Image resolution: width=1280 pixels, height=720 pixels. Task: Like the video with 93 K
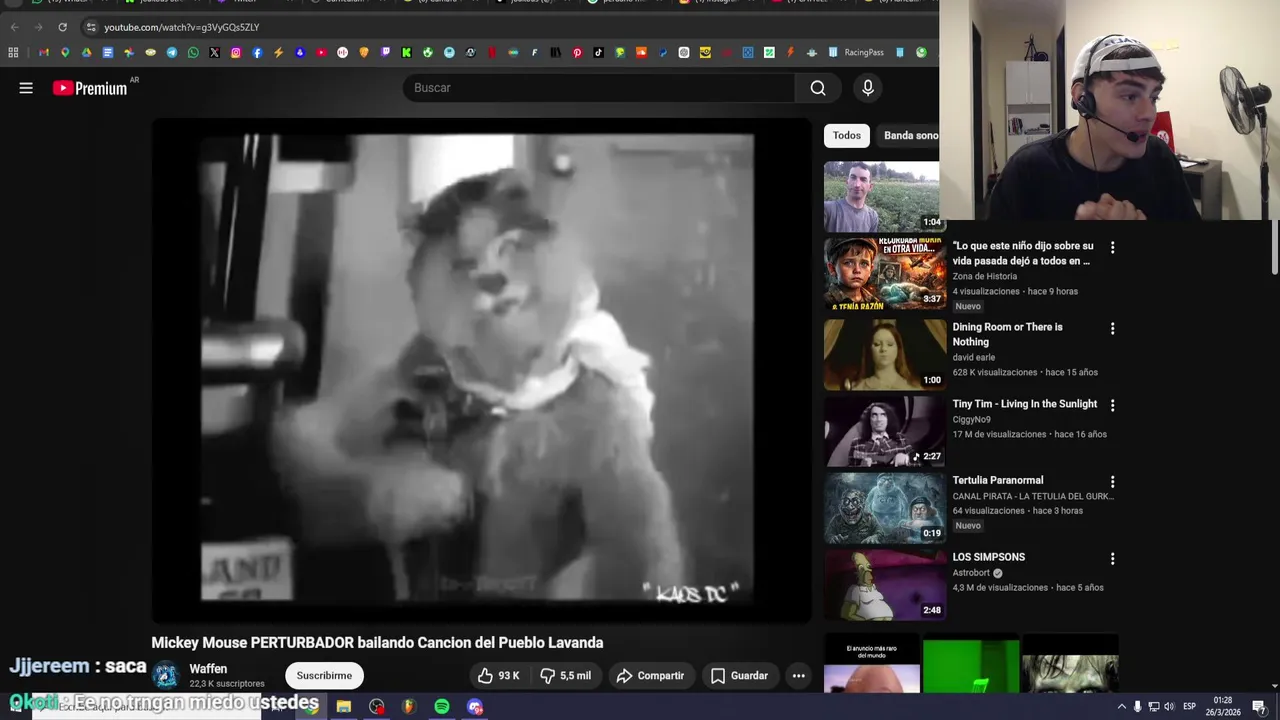point(498,676)
